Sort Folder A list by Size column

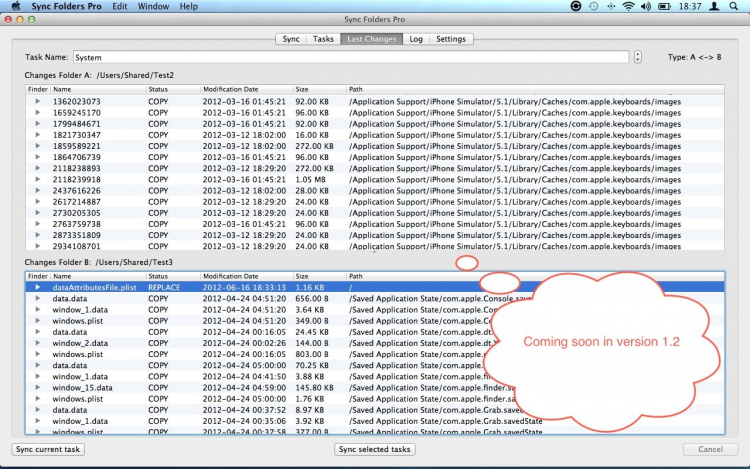tap(319, 89)
